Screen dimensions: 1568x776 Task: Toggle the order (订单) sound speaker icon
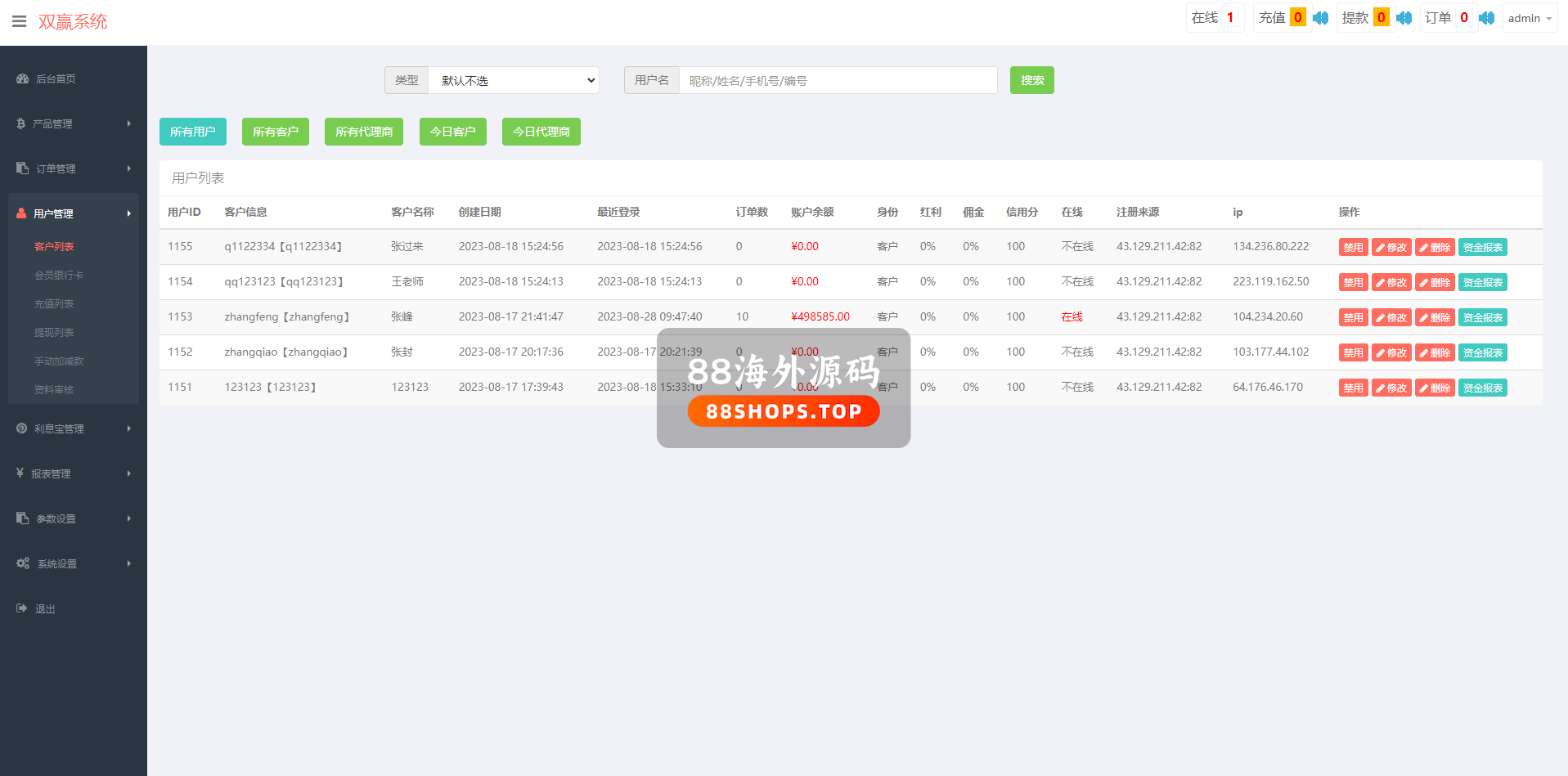pyautogui.click(x=1486, y=18)
